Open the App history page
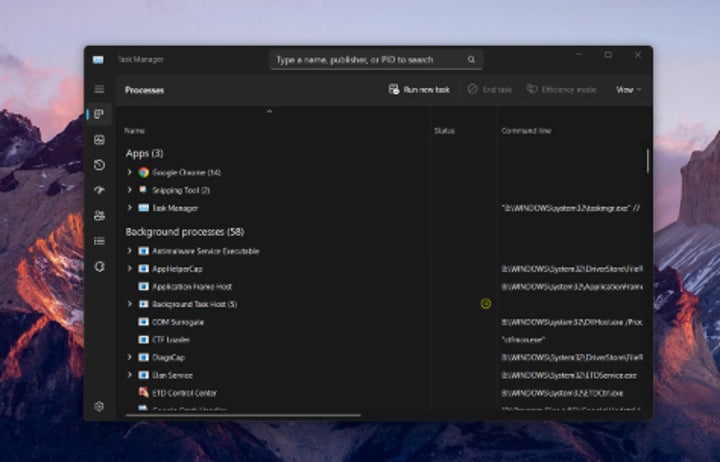Image resolution: width=720 pixels, height=462 pixels. pos(99,165)
